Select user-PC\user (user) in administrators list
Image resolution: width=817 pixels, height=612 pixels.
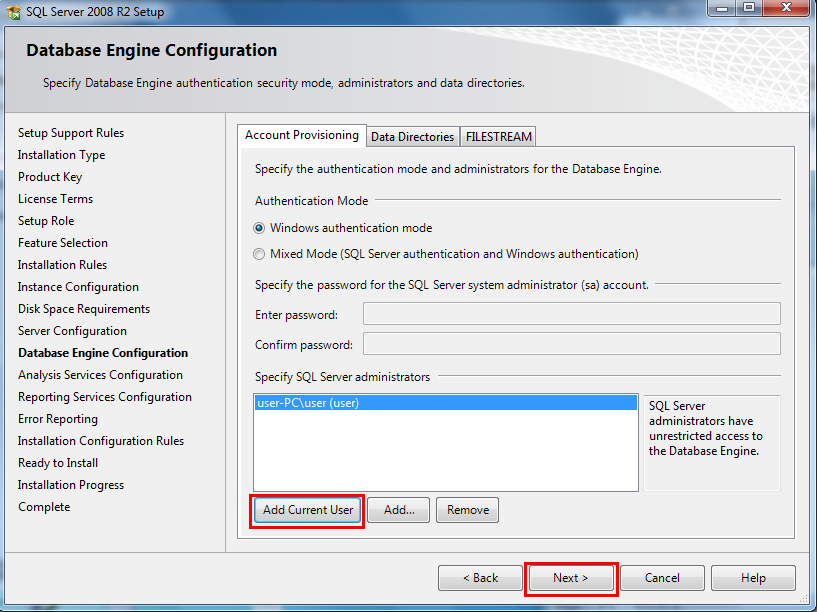[446, 403]
